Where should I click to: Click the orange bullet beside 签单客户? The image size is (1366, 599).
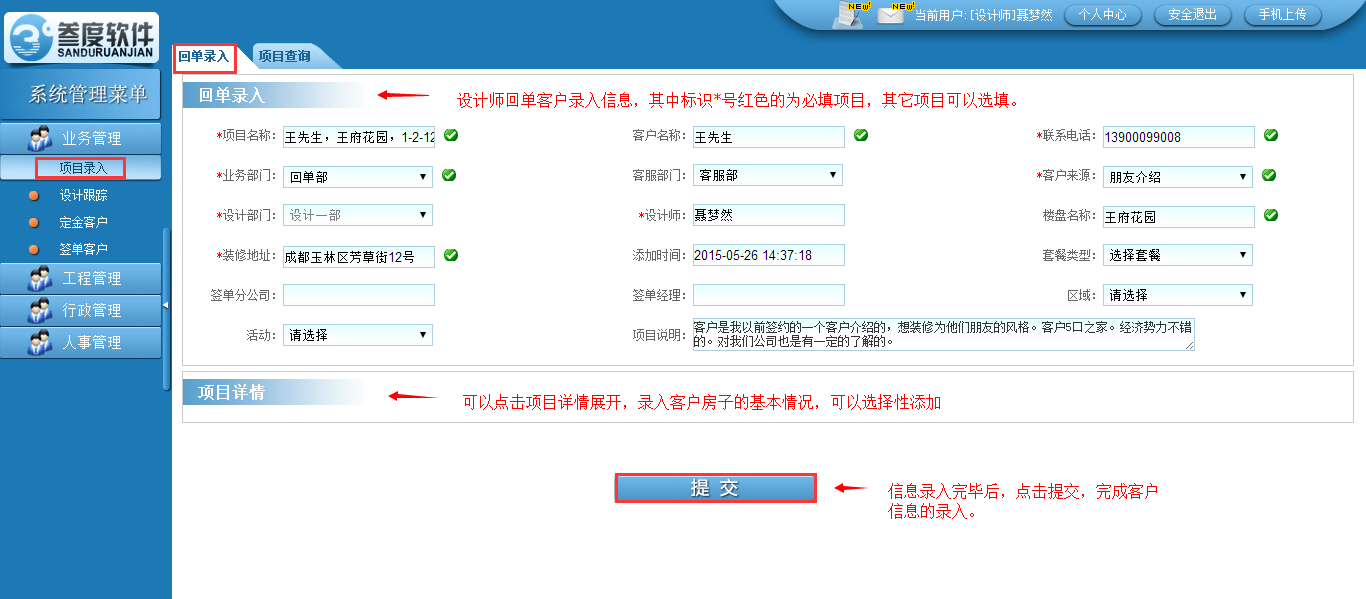34,249
